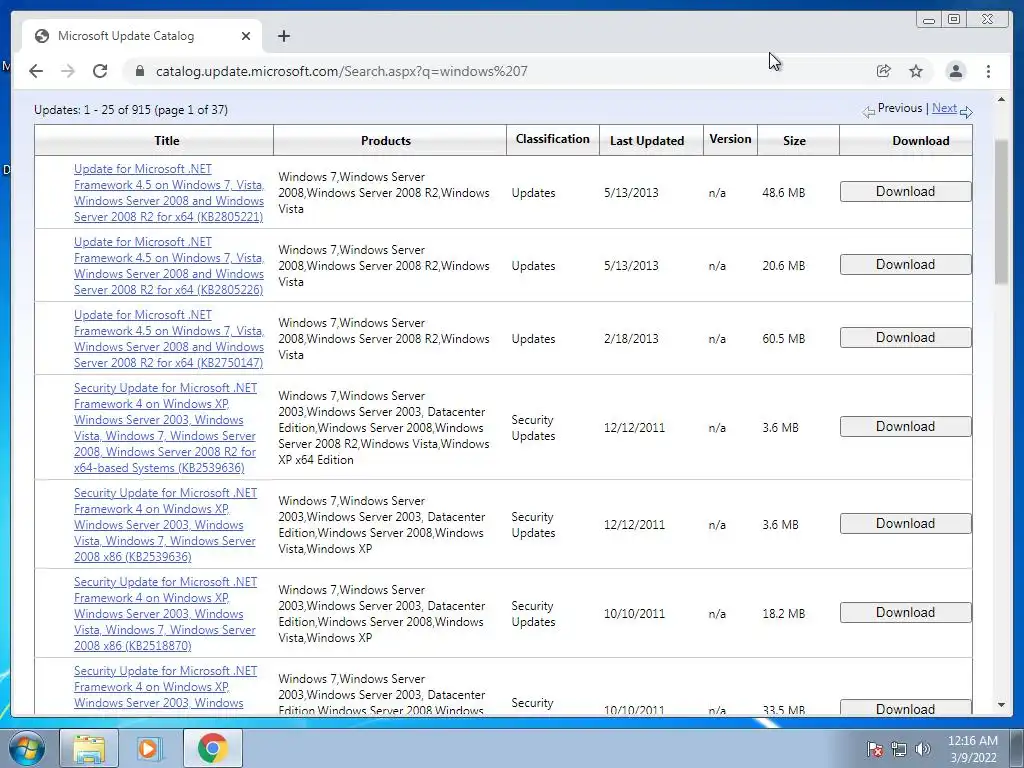Open KB2539636 x64-based Systems security update link

click(x=165, y=428)
